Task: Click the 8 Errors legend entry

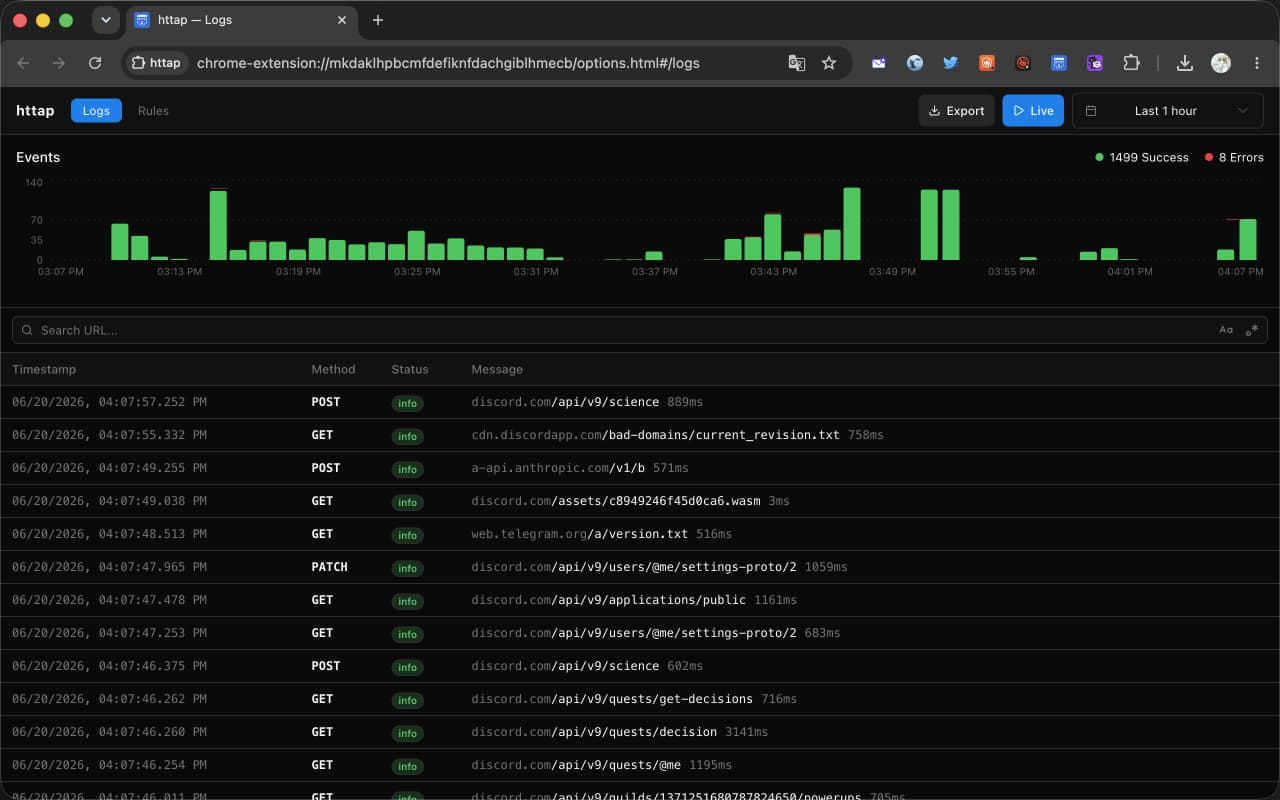Action: pyautogui.click(x=1234, y=157)
